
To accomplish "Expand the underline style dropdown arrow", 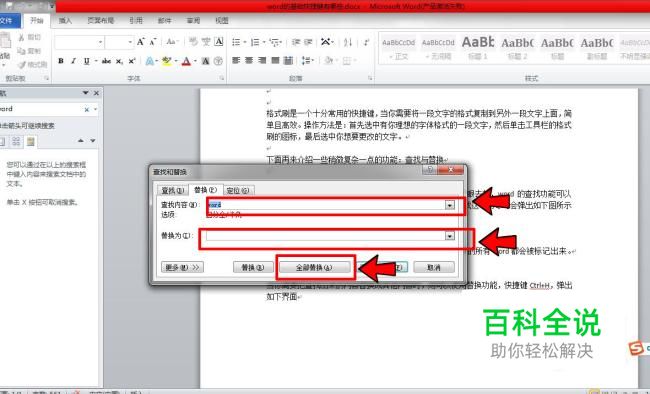I will (x=95, y=61).
